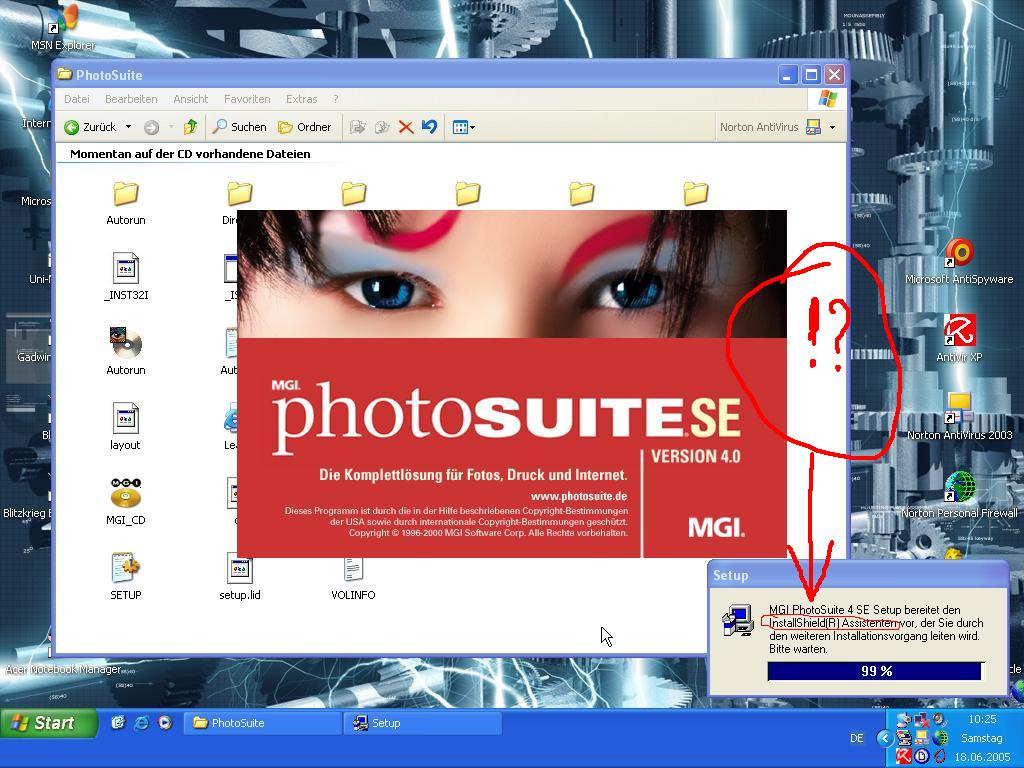Open the Forward history dropdown arrow

click(171, 127)
